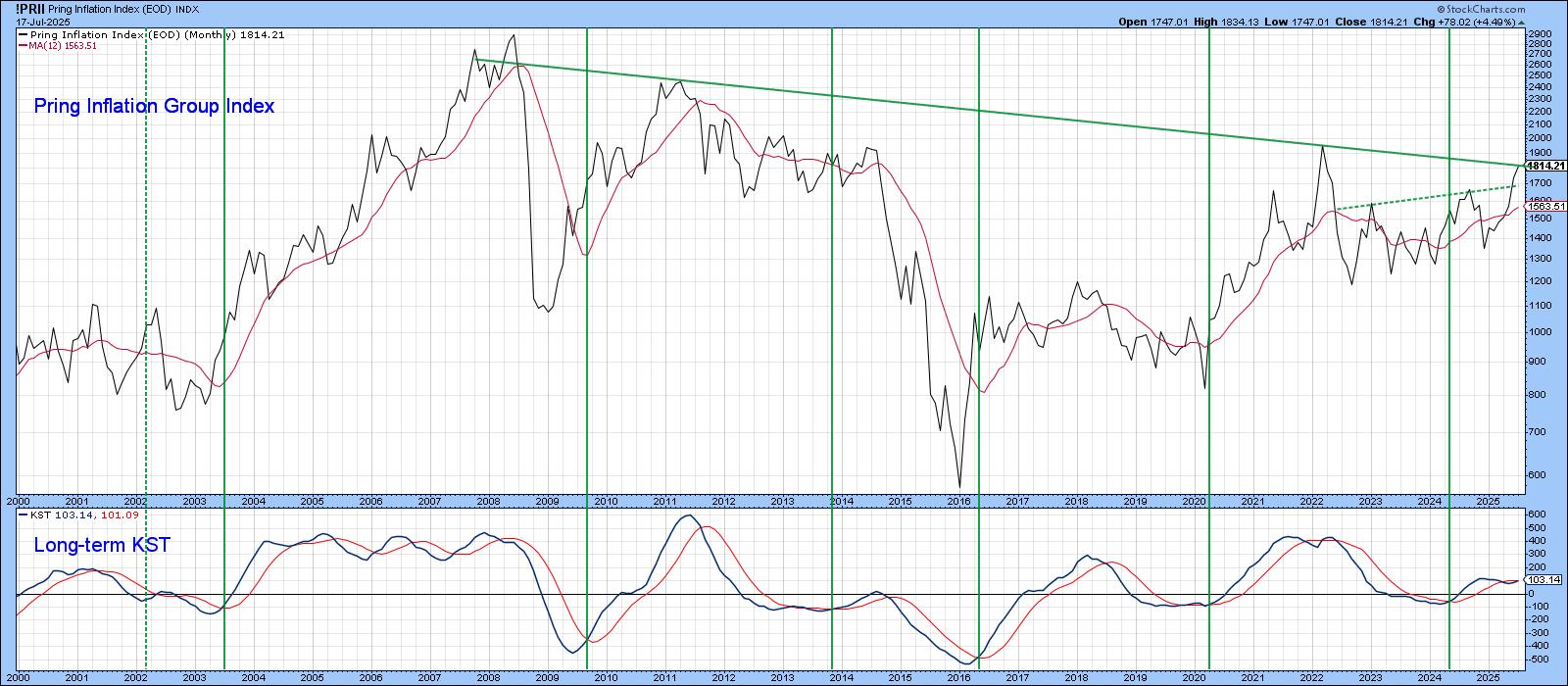
Task: Click the green up-arrow beside the Chg value
Action: [x=1521, y=22]
